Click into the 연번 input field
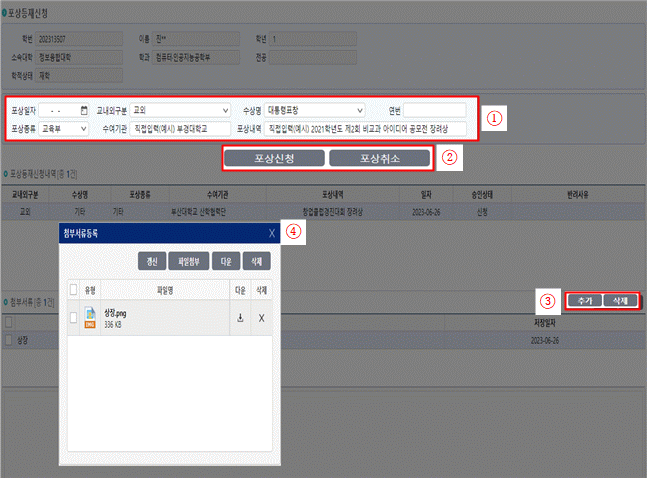 (435, 110)
